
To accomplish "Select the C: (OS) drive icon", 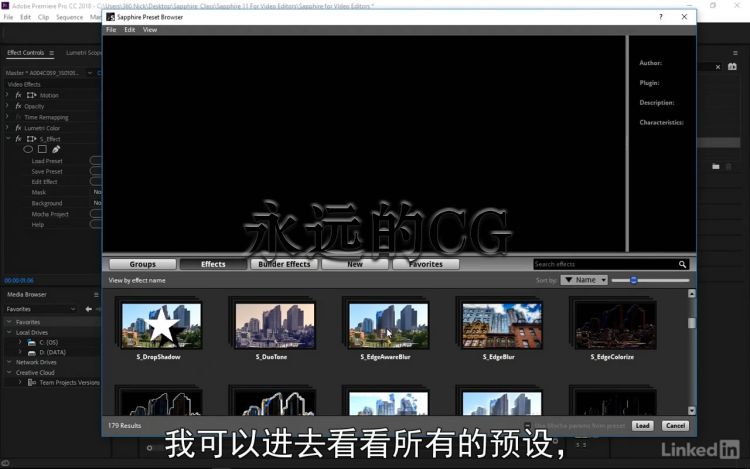I will [x=32, y=342].
